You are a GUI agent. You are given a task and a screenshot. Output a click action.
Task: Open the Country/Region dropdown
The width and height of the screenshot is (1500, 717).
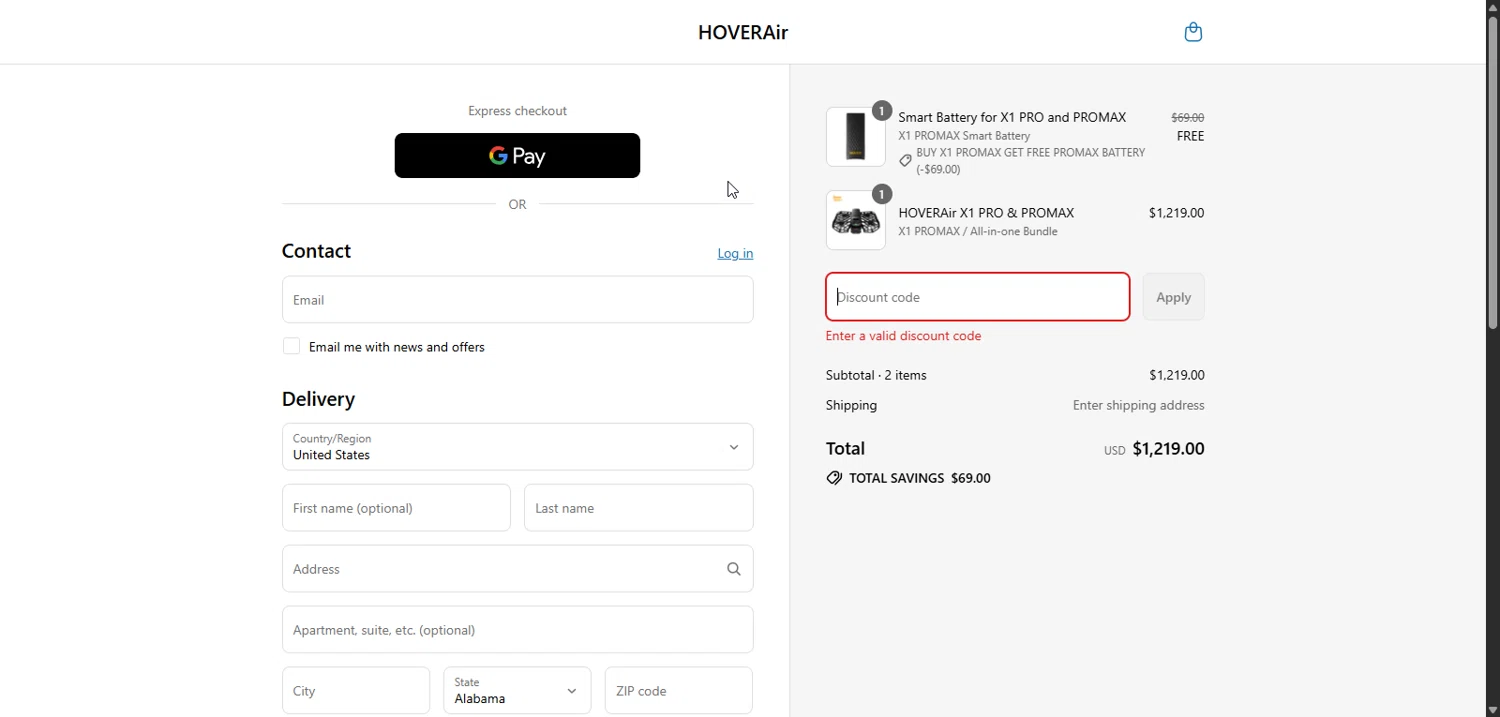click(517, 446)
